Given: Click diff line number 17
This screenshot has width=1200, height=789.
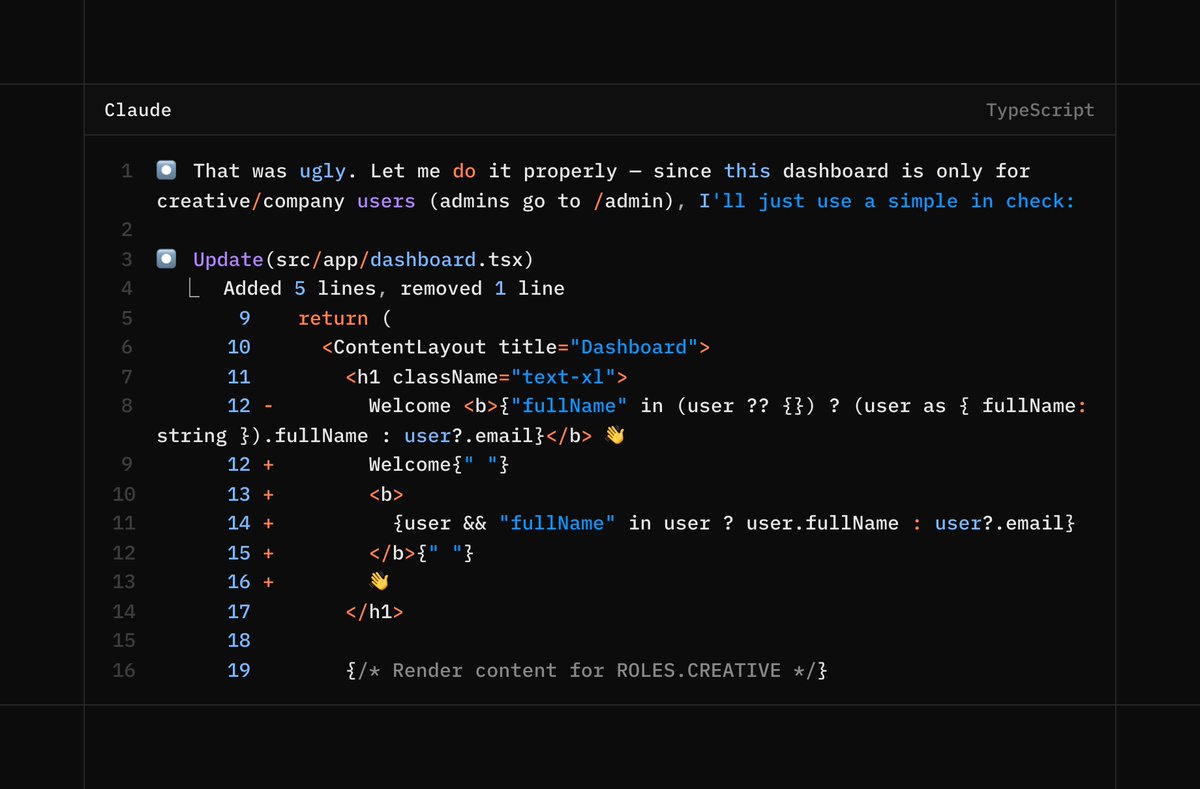Looking at the screenshot, I should click(239, 611).
